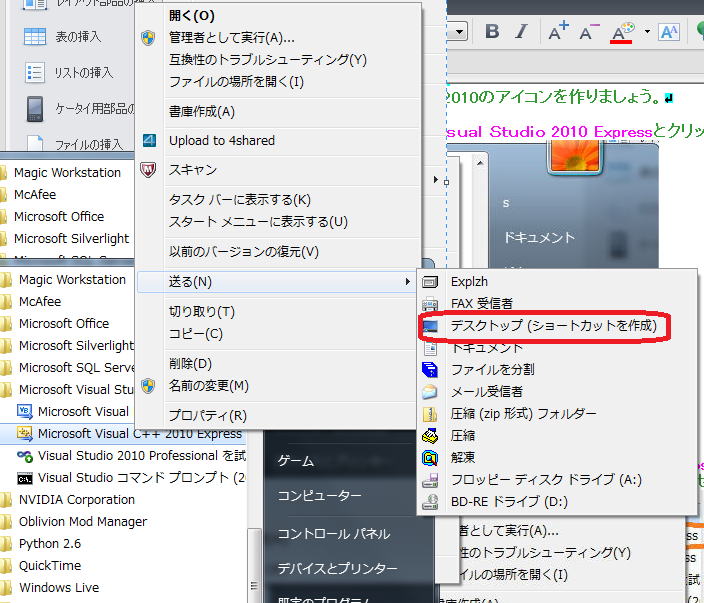Click the yellow icon beside 圧縮 entry
This screenshot has height=603, width=704.
coord(430,436)
